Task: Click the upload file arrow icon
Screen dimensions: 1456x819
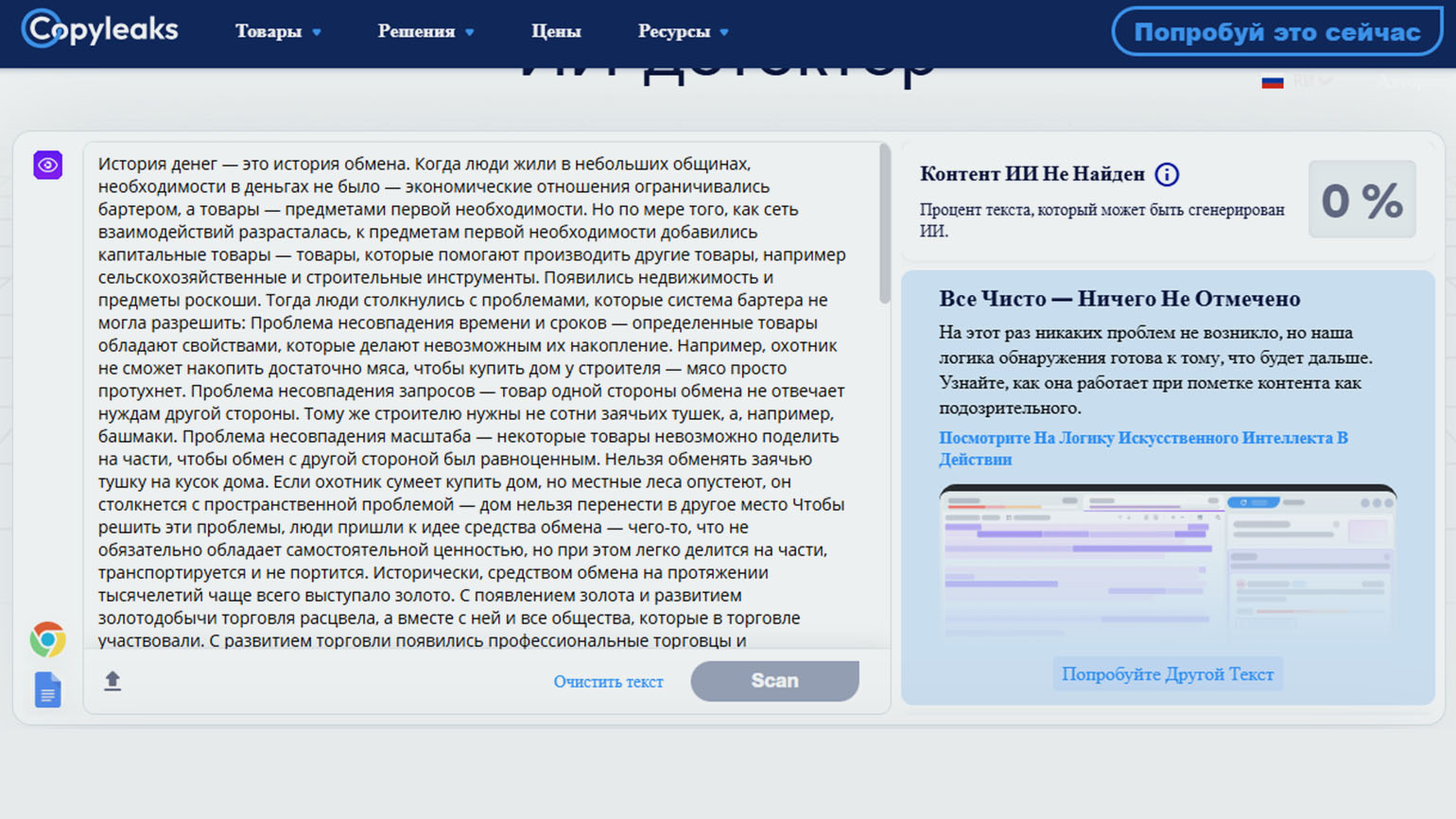Action: coord(113,681)
